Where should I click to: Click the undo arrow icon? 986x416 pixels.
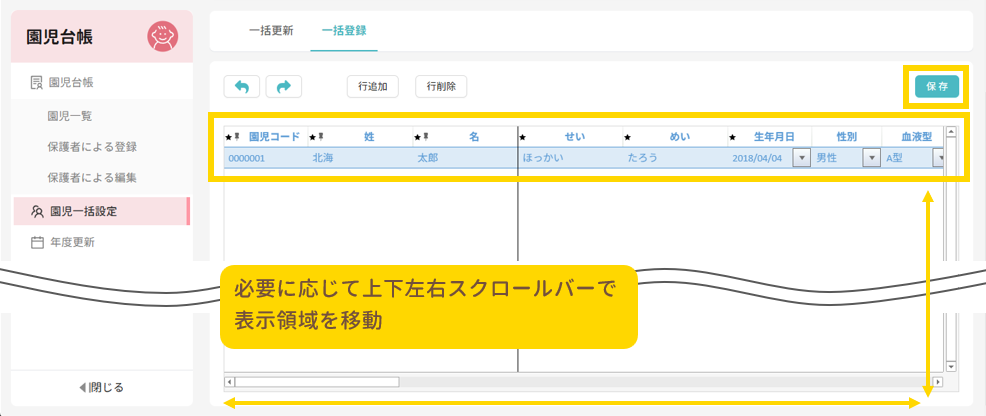tap(242, 87)
